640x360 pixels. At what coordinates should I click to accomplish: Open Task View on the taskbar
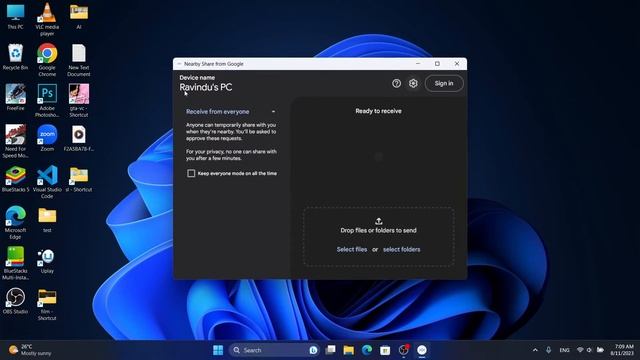[x=330, y=350]
